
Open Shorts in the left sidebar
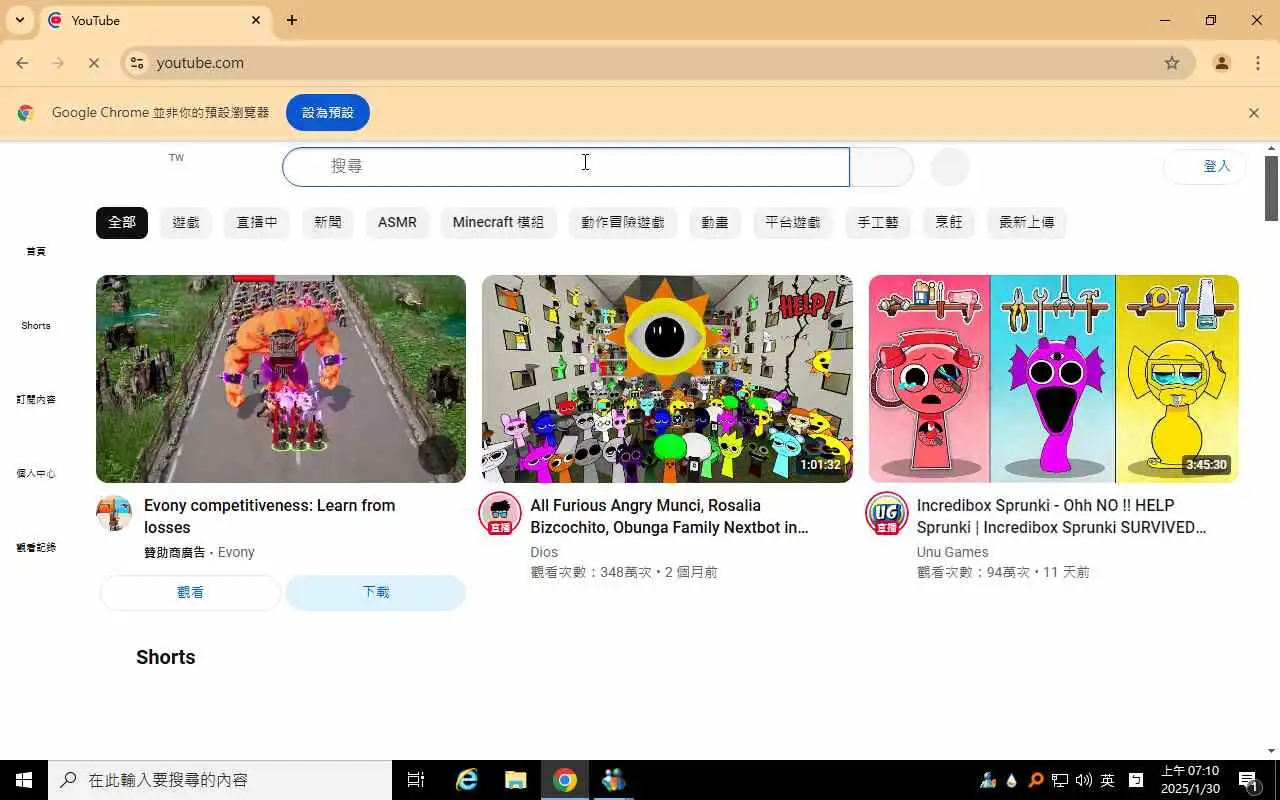pyautogui.click(x=36, y=325)
